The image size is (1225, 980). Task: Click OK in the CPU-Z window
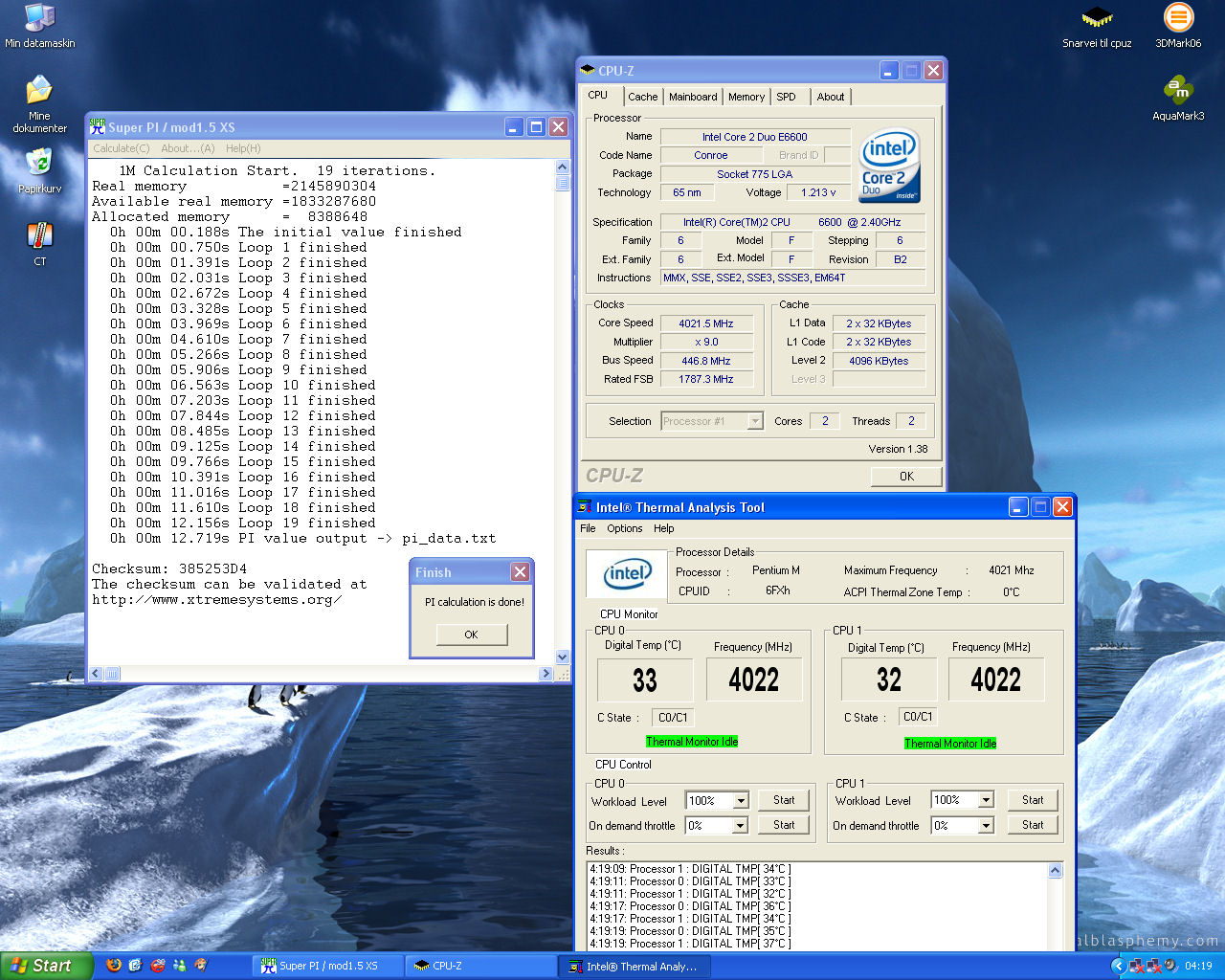[x=906, y=476]
